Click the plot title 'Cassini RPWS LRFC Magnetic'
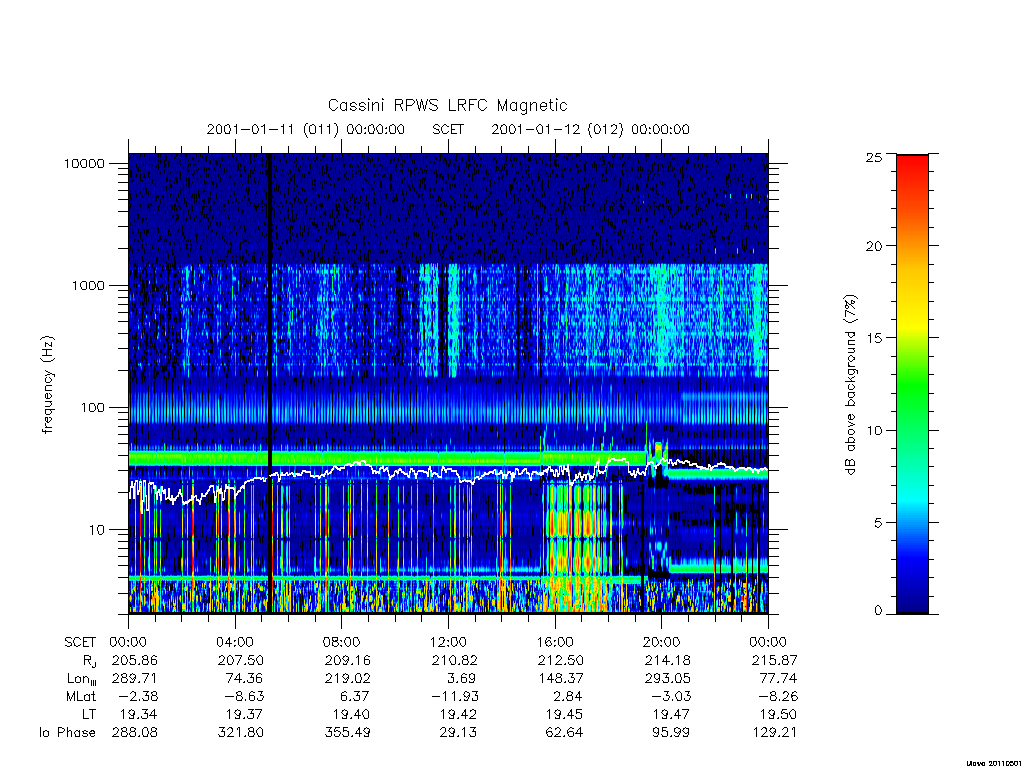Screen dimensions: 1024x768 click(447, 105)
